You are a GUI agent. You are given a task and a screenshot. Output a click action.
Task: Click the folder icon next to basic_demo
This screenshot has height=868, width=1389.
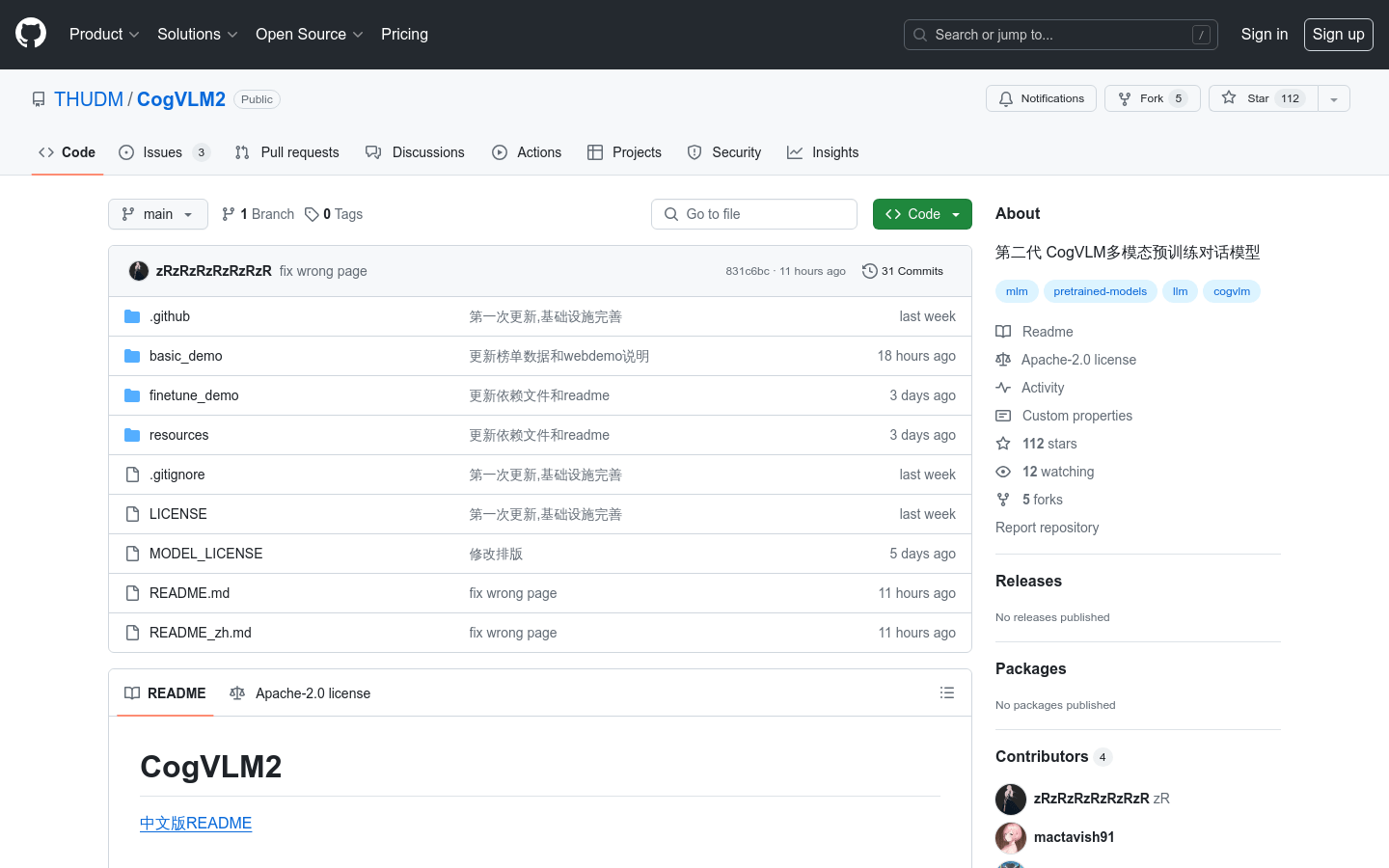(x=132, y=356)
